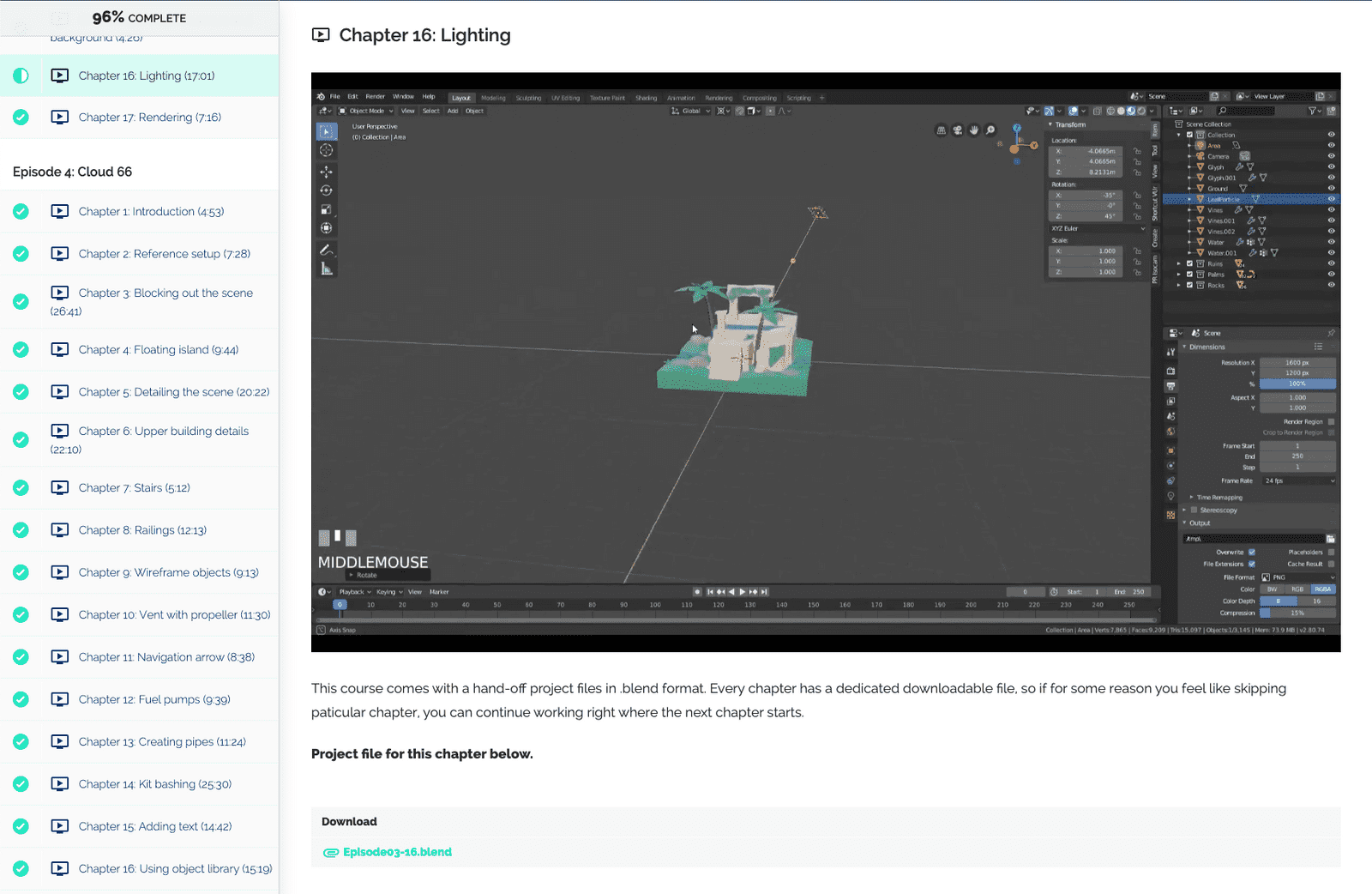Click the play button in timeline controls

pyautogui.click(x=742, y=592)
